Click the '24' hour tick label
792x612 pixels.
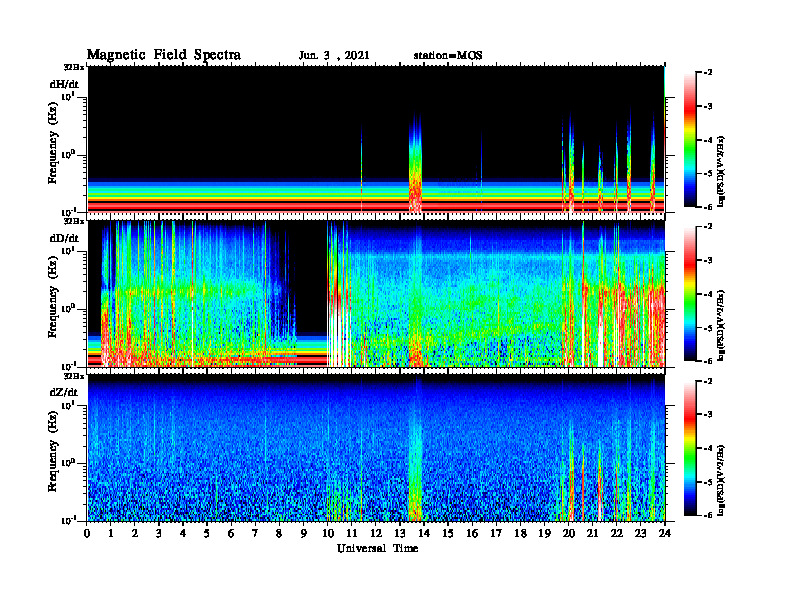664,534
